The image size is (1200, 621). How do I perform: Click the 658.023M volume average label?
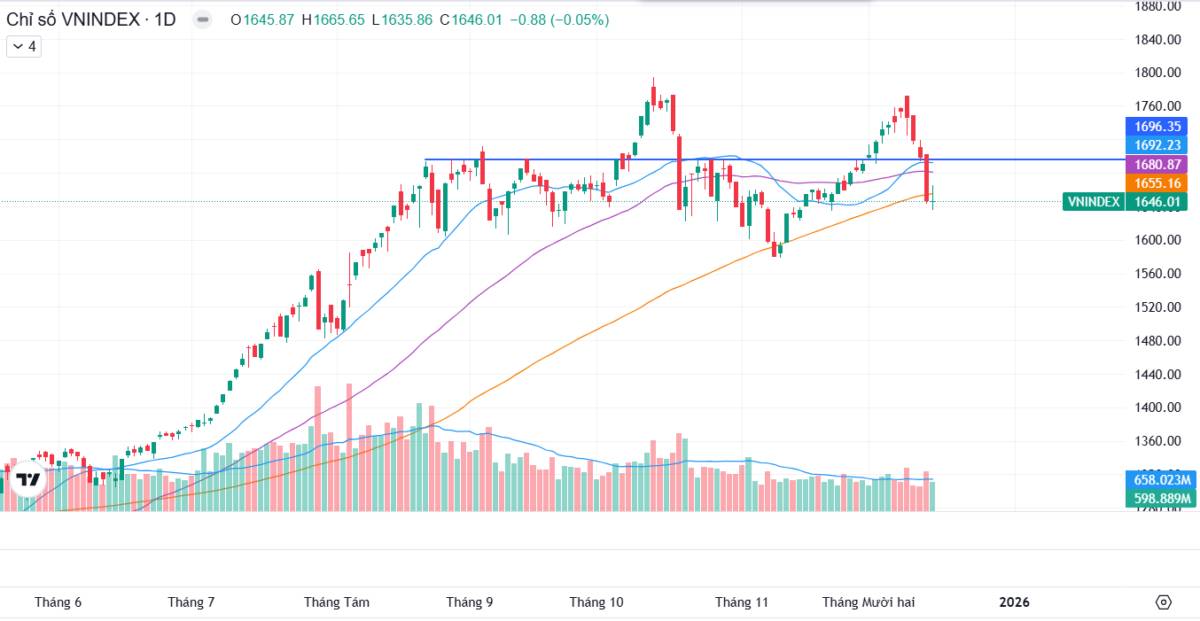pos(1160,479)
